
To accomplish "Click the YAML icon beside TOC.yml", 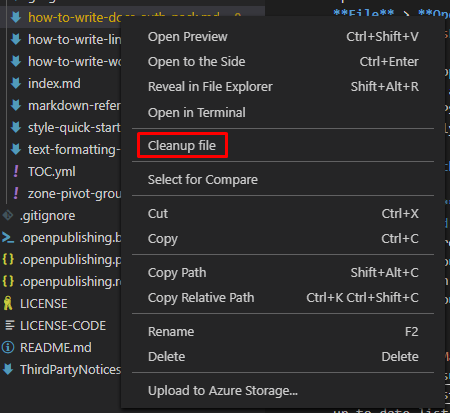I will [x=16, y=171].
